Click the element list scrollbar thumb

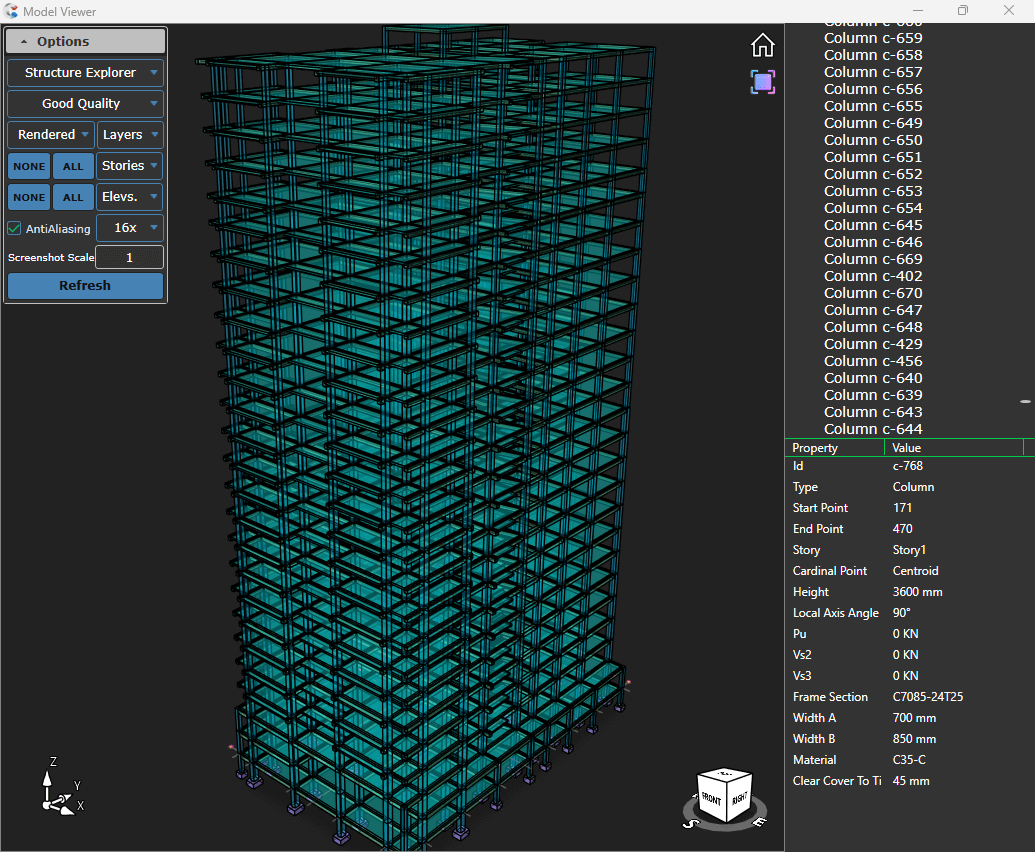1025,401
